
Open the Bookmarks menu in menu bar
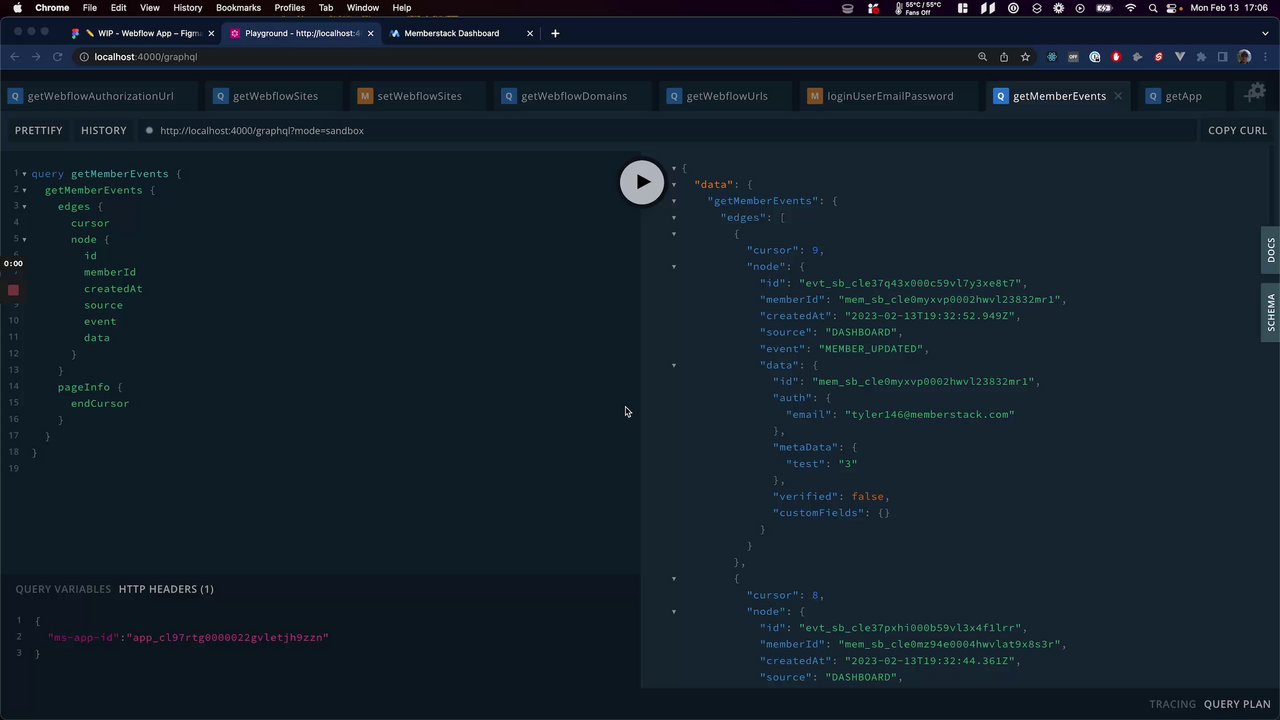click(238, 8)
